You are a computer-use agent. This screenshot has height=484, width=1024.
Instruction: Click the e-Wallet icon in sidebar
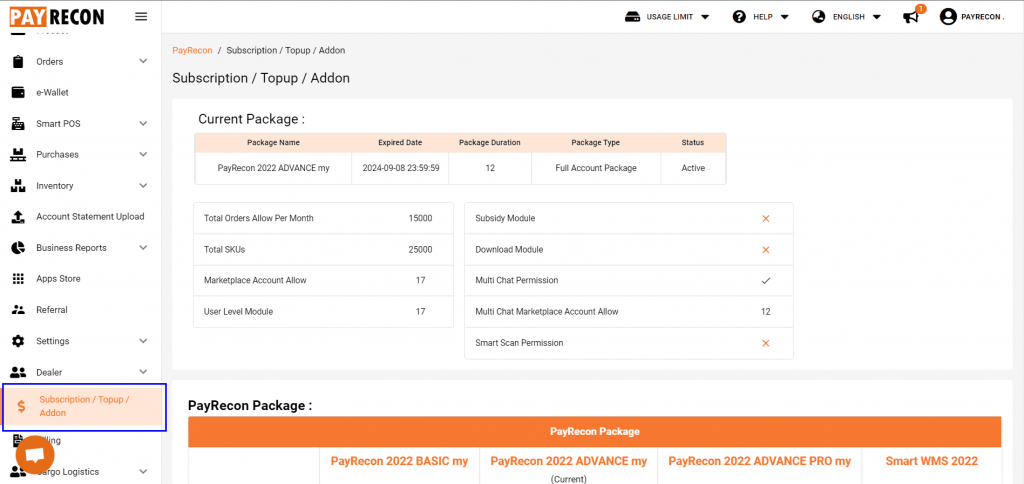(18, 93)
